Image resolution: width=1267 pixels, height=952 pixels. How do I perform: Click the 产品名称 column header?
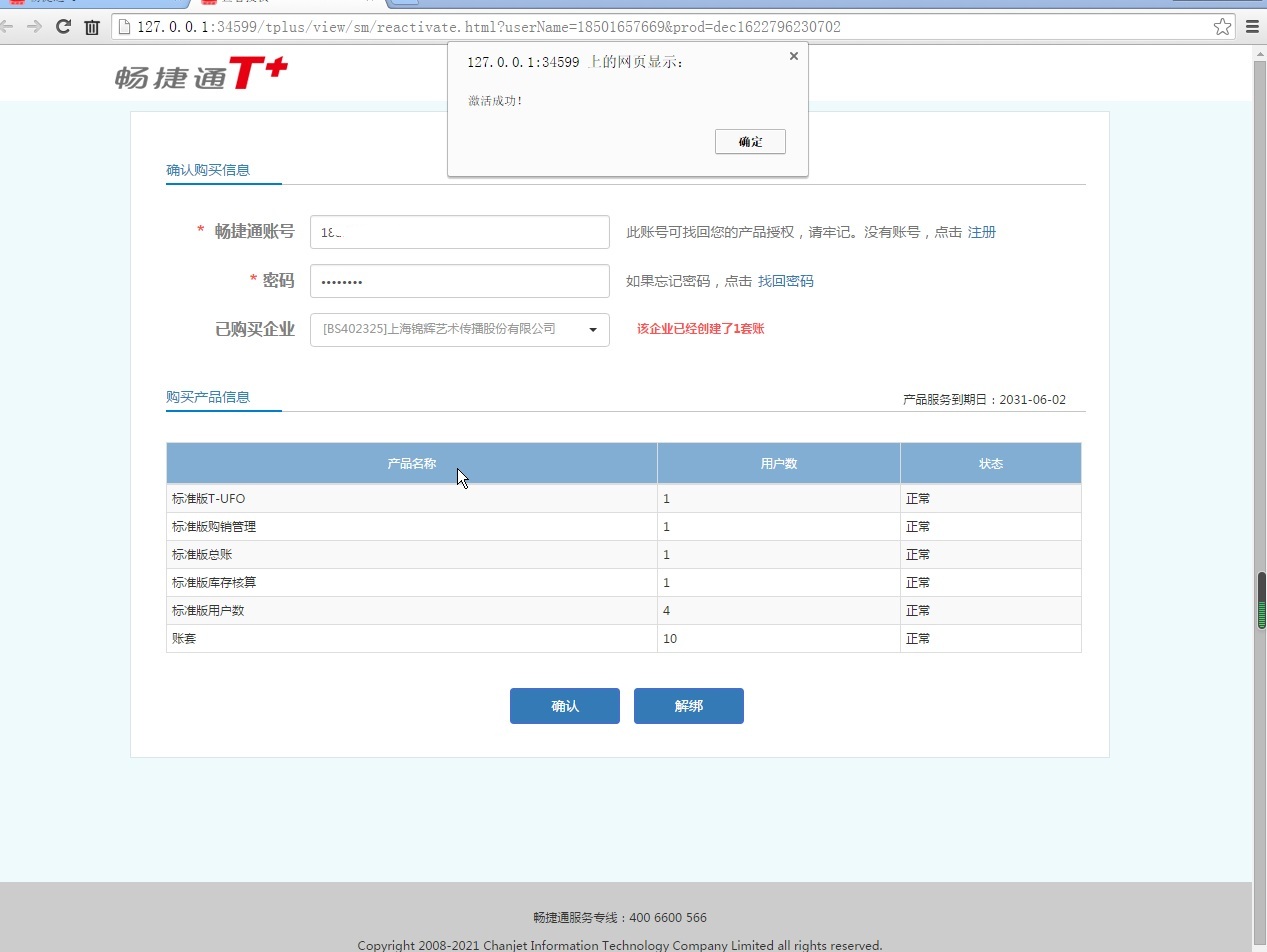[412, 463]
